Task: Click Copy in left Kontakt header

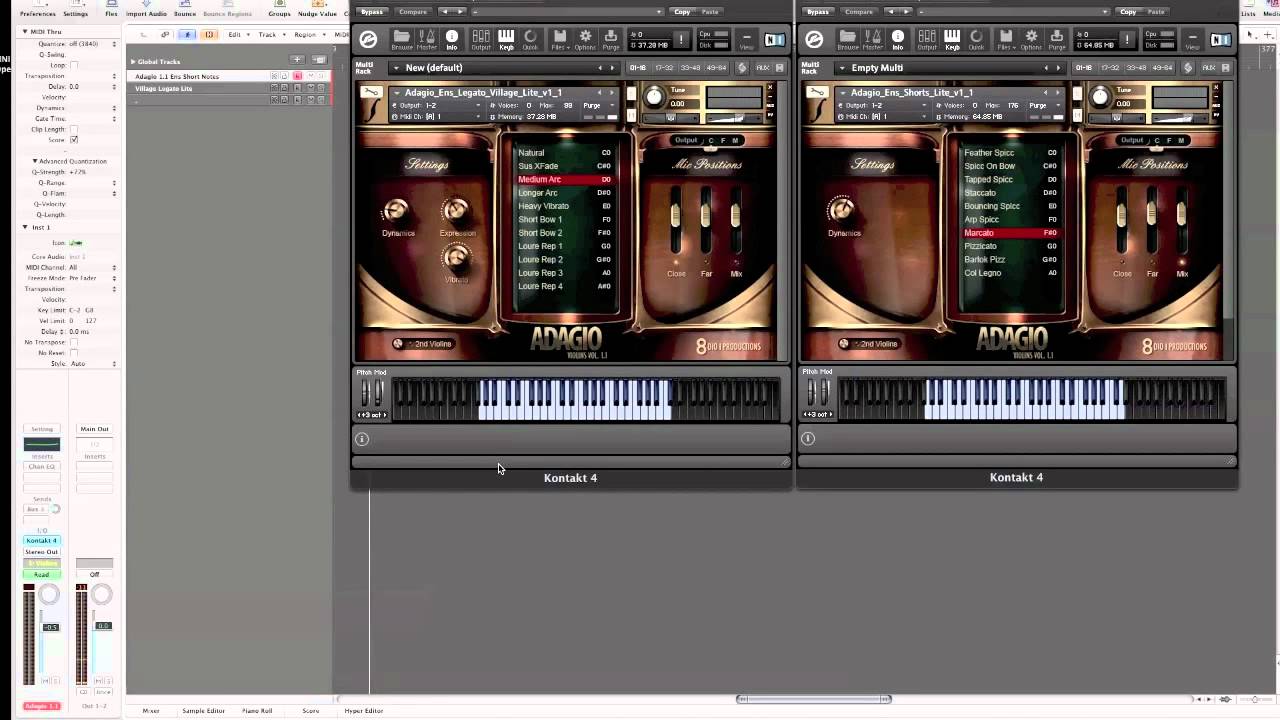Action: (682, 12)
